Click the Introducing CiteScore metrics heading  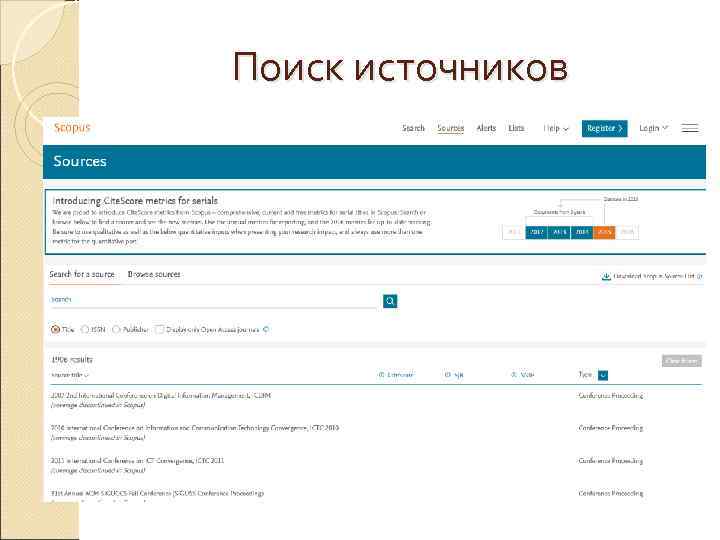click(135, 201)
